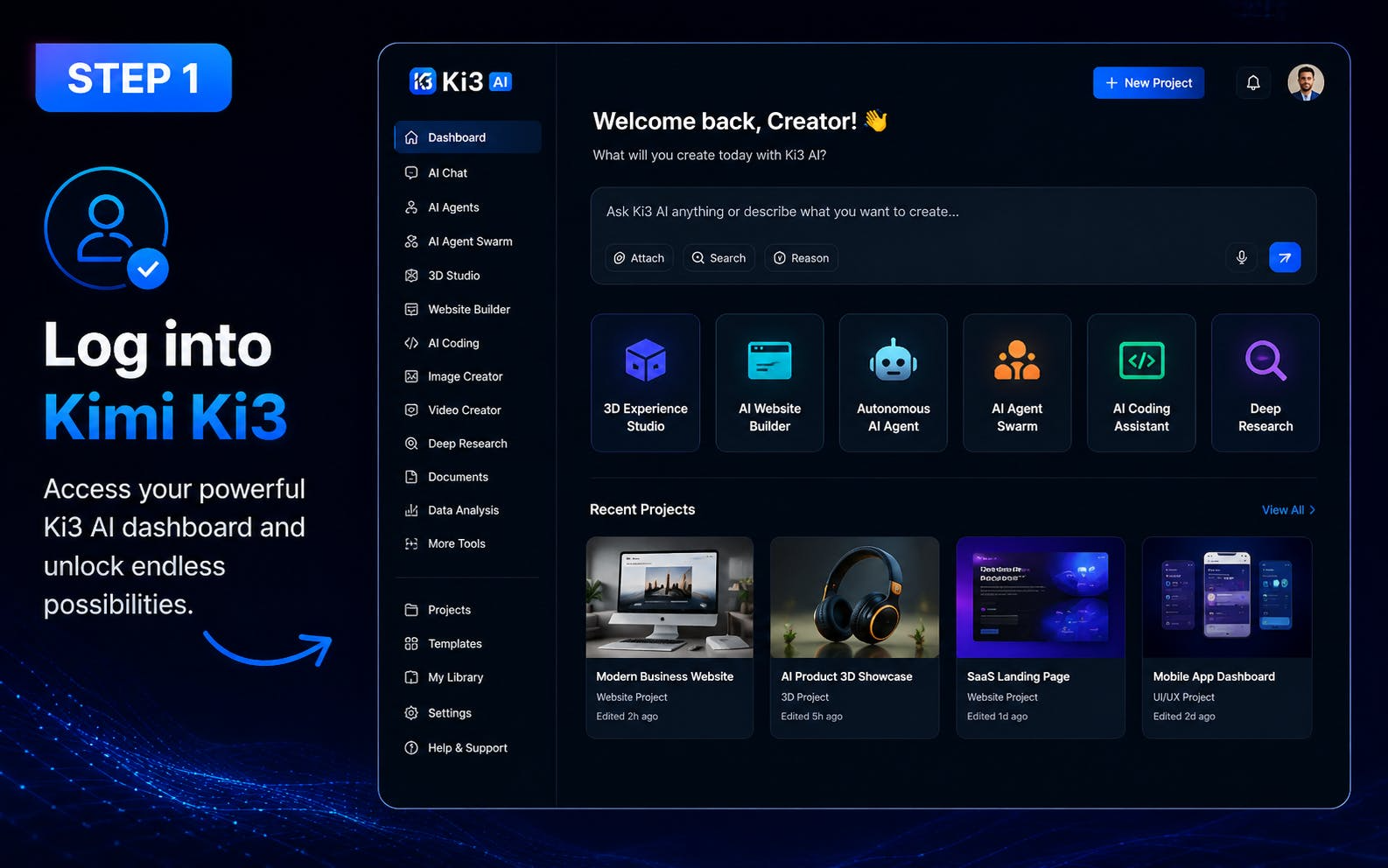
Task: Click the Projects folder icon in sidebar
Action: 411,610
